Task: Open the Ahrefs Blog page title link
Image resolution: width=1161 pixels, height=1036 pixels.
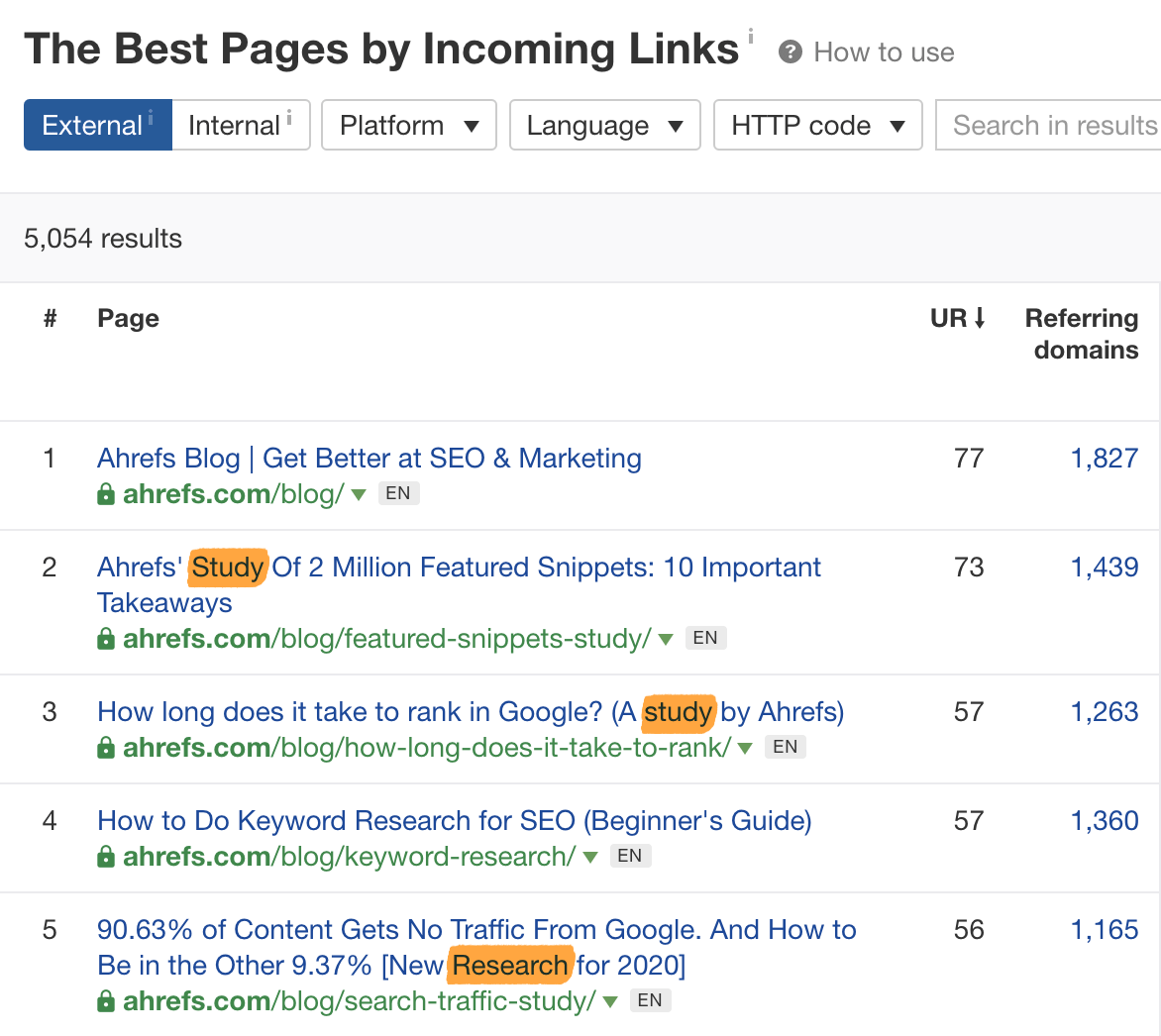Action: click(369, 459)
